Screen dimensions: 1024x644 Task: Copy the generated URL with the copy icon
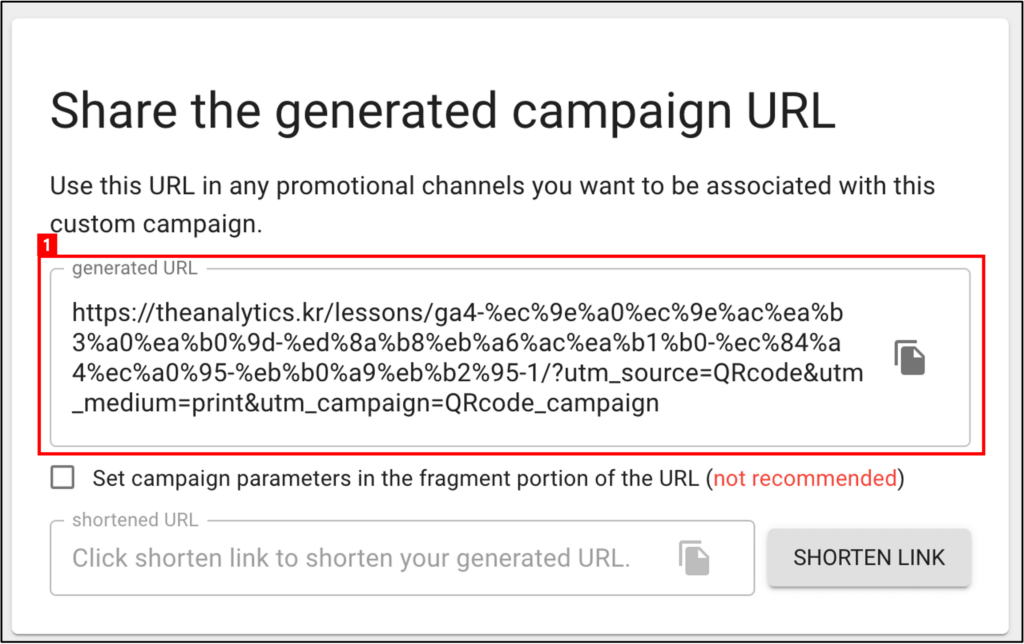click(x=910, y=357)
